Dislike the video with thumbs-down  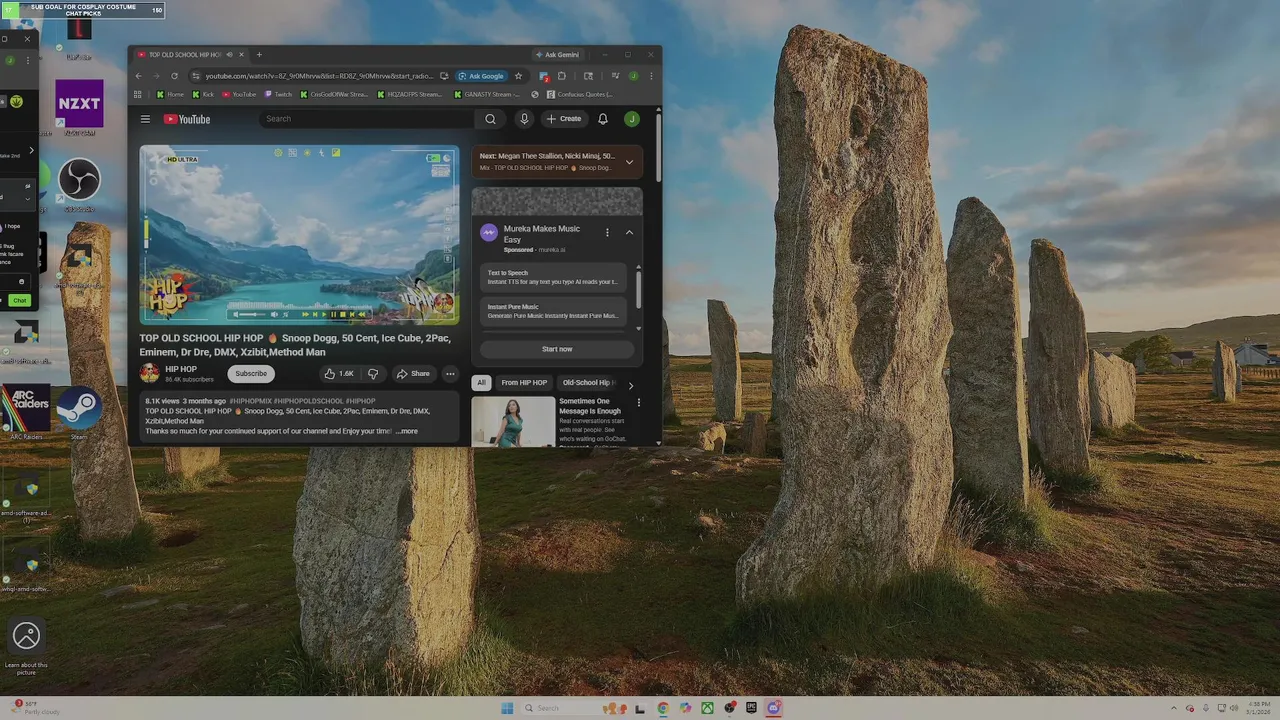click(x=373, y=374)
